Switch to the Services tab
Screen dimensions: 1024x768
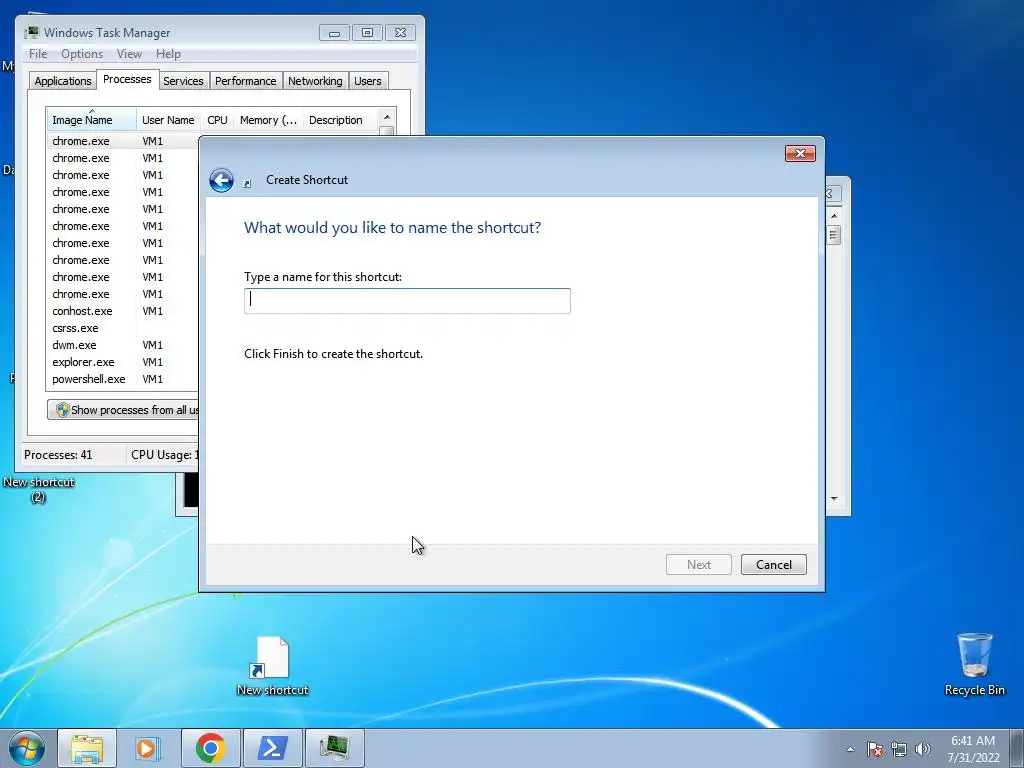183,81
